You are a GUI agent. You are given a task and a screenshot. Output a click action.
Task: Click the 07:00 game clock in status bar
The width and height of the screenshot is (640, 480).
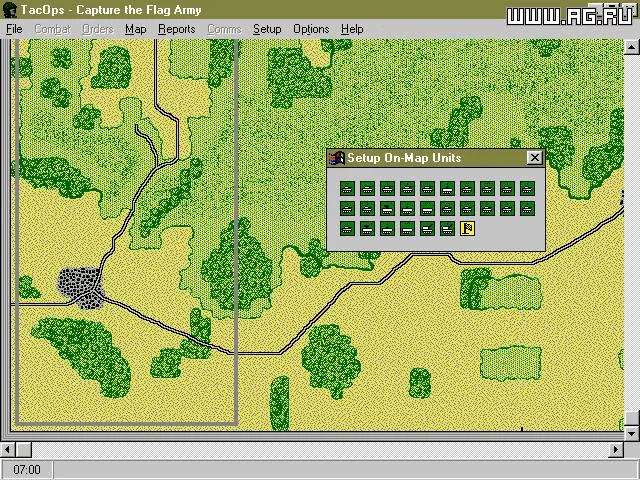[27, 469]
